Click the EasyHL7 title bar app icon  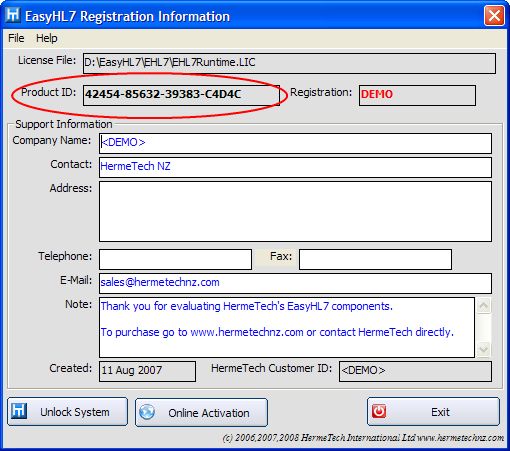point(13,15)
